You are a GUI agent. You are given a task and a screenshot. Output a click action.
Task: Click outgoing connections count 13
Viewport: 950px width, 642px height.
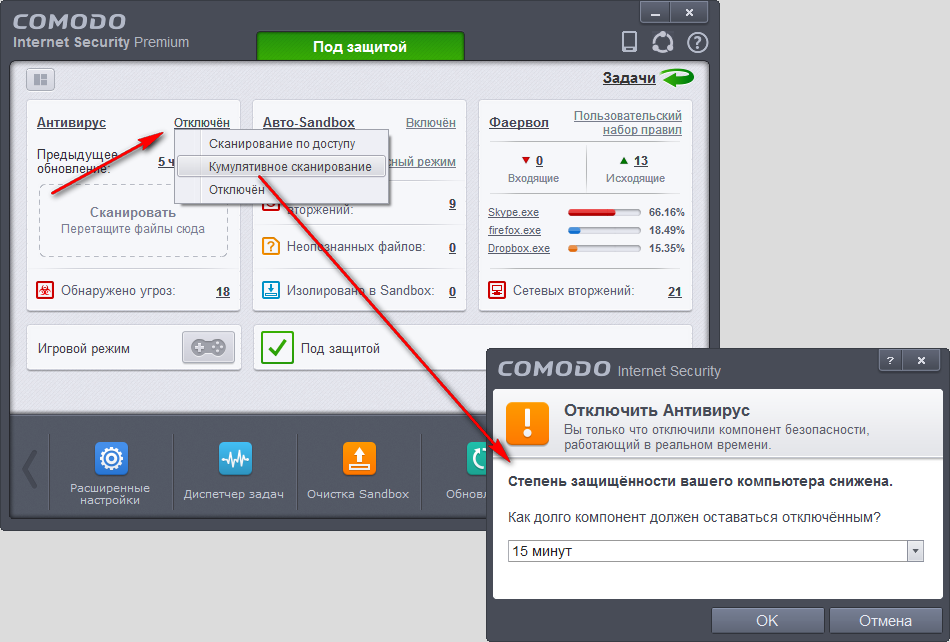click(641, 161)
